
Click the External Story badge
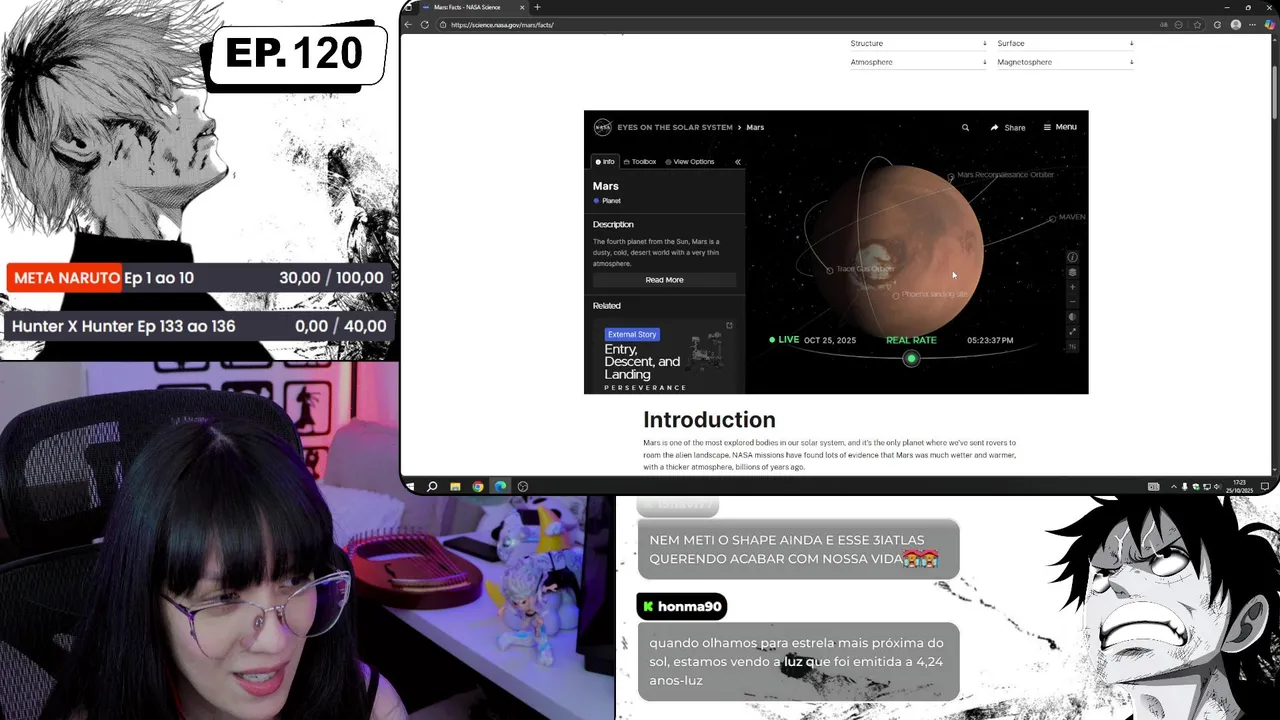click(632, 334)
